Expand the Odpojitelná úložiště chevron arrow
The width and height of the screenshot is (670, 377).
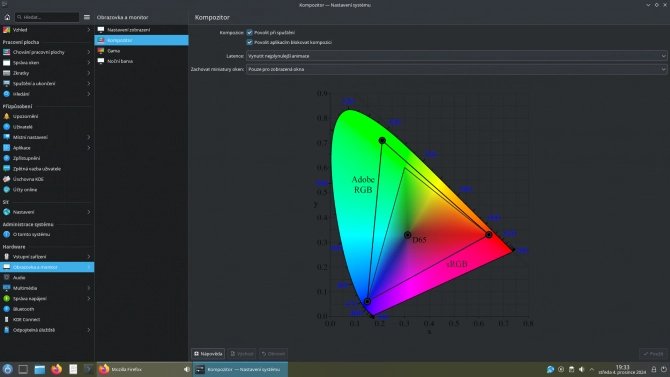point(88,330)
